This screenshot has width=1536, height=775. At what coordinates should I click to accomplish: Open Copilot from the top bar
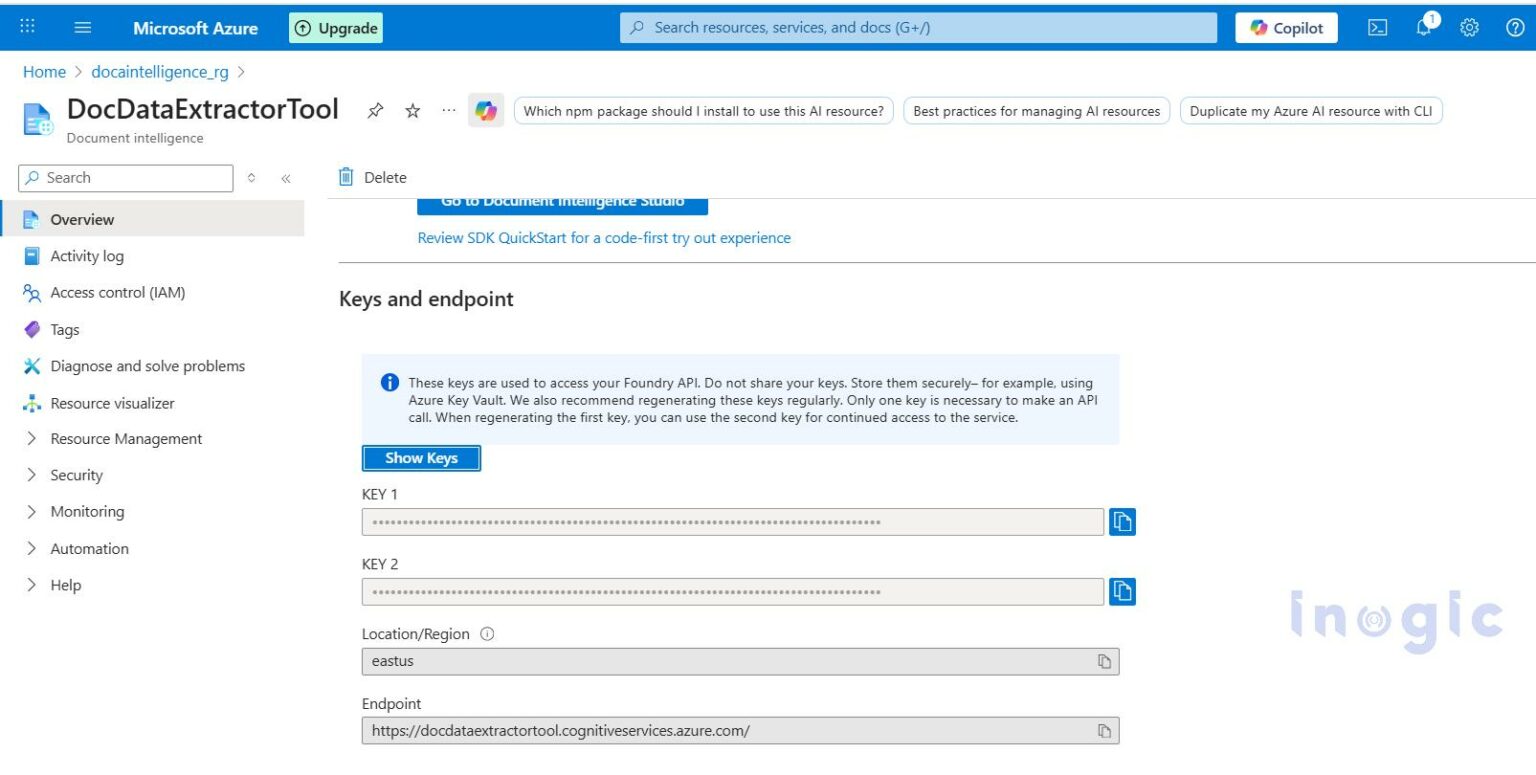(1286, 28)
